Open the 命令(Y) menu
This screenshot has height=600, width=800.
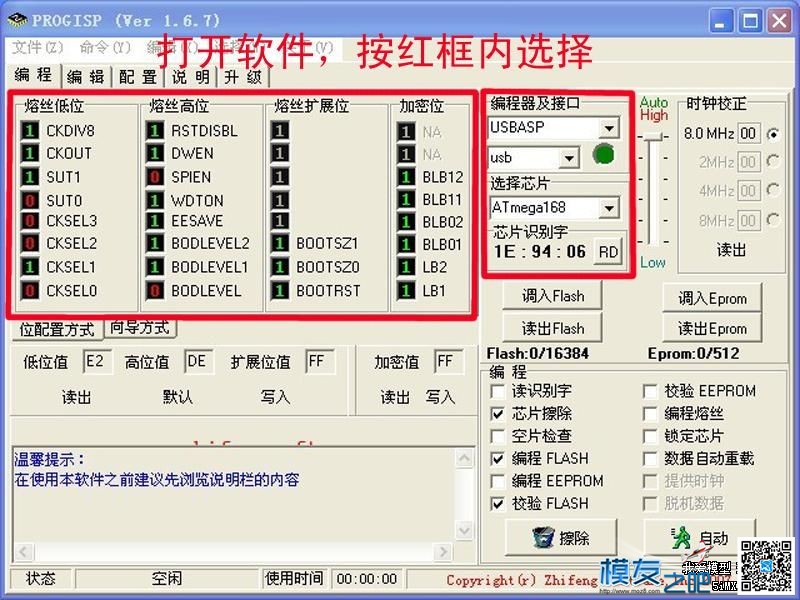coord(105,47)
